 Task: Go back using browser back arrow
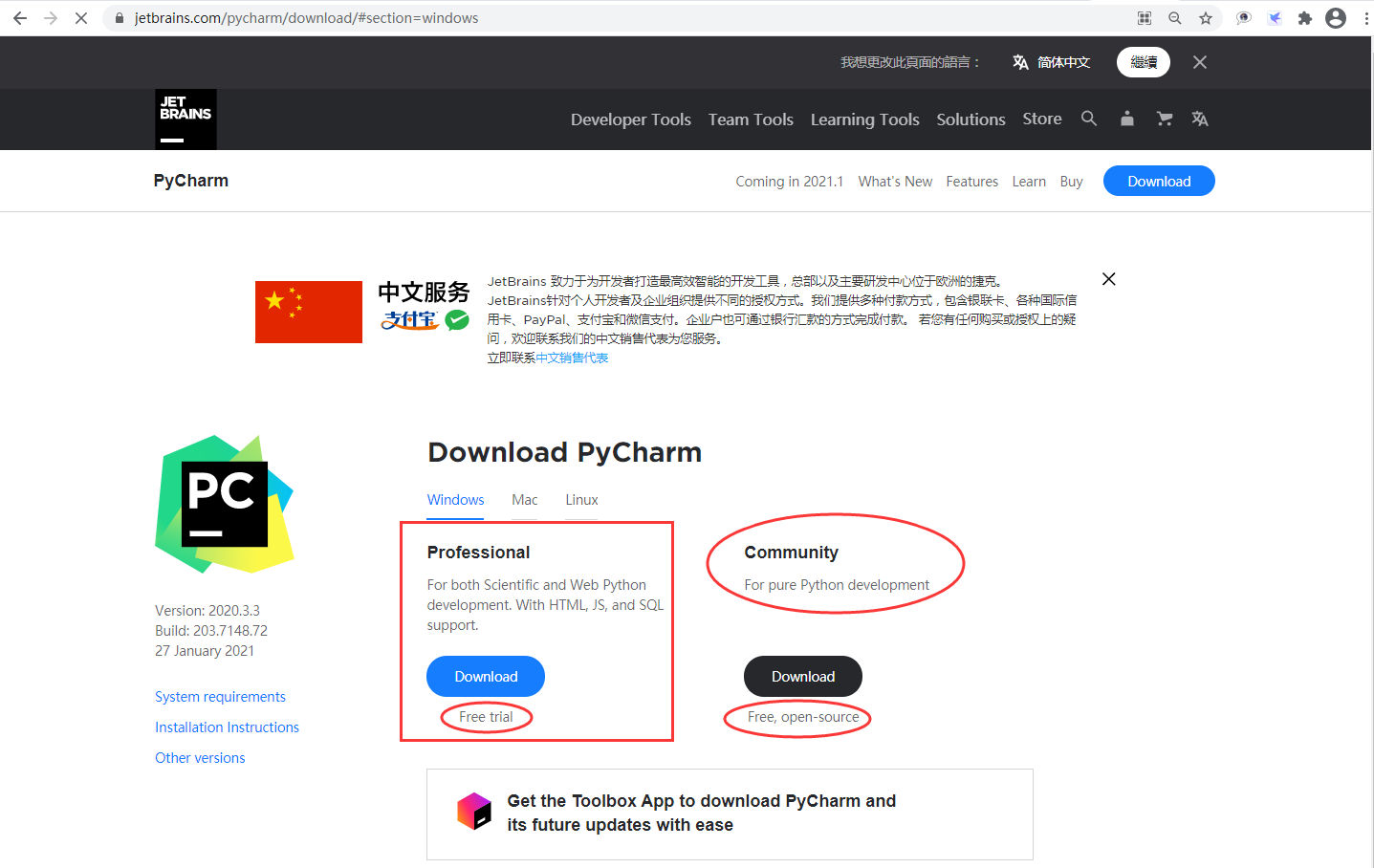pos(20,18)
